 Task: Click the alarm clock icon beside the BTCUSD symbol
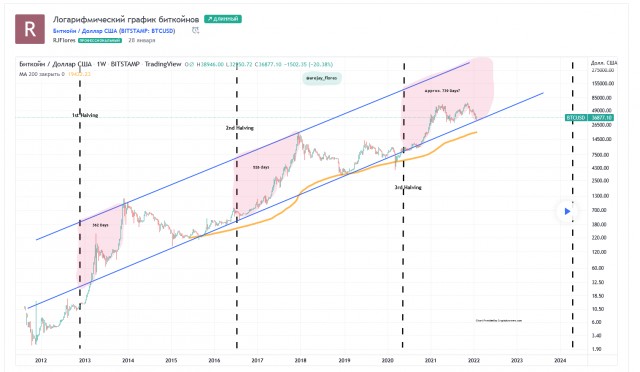(196, 31)
